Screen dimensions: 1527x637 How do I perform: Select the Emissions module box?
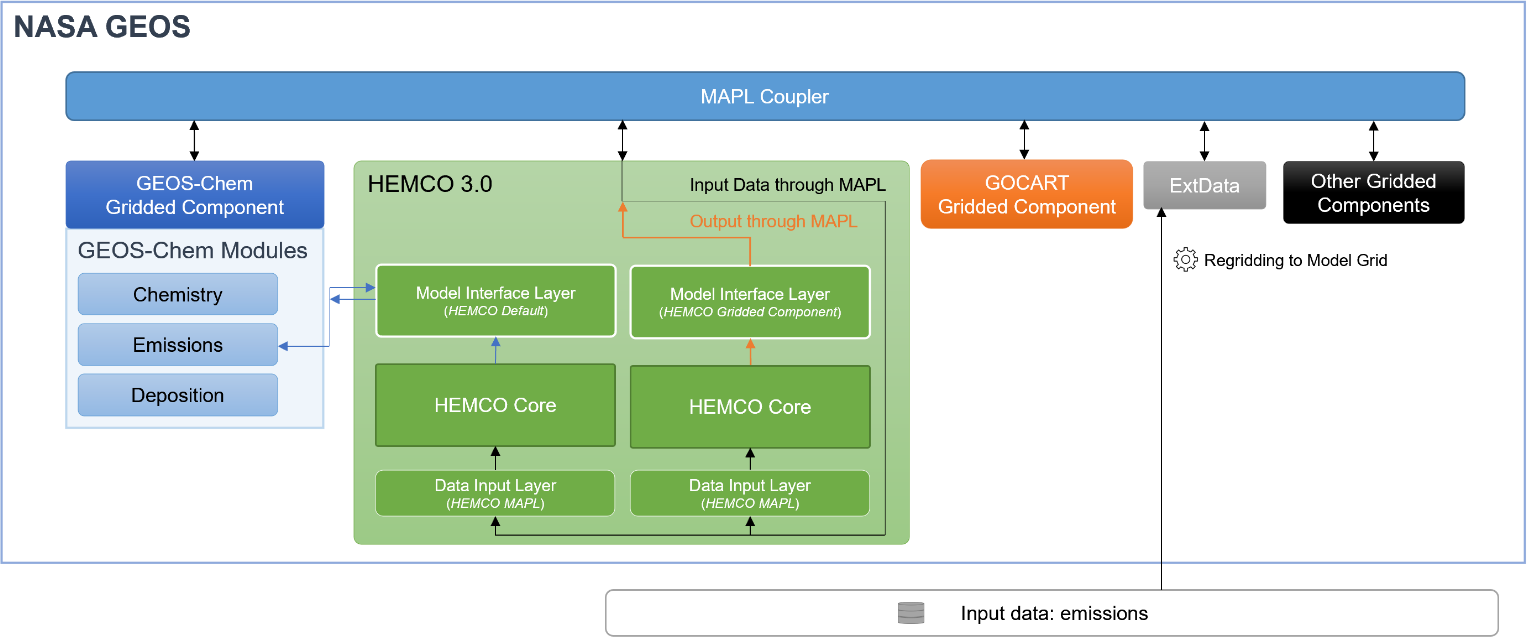coord(178,345)
